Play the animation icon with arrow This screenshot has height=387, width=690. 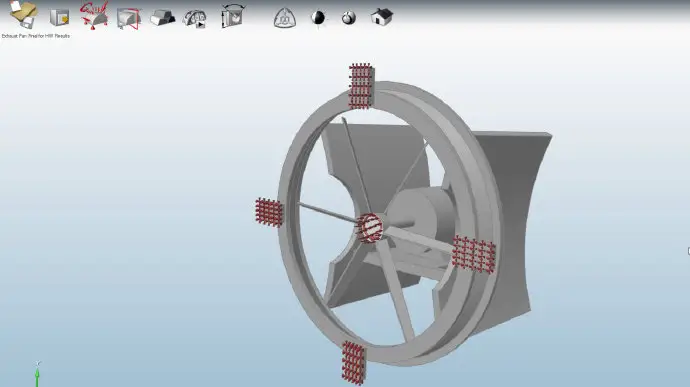tap(195, 19)
